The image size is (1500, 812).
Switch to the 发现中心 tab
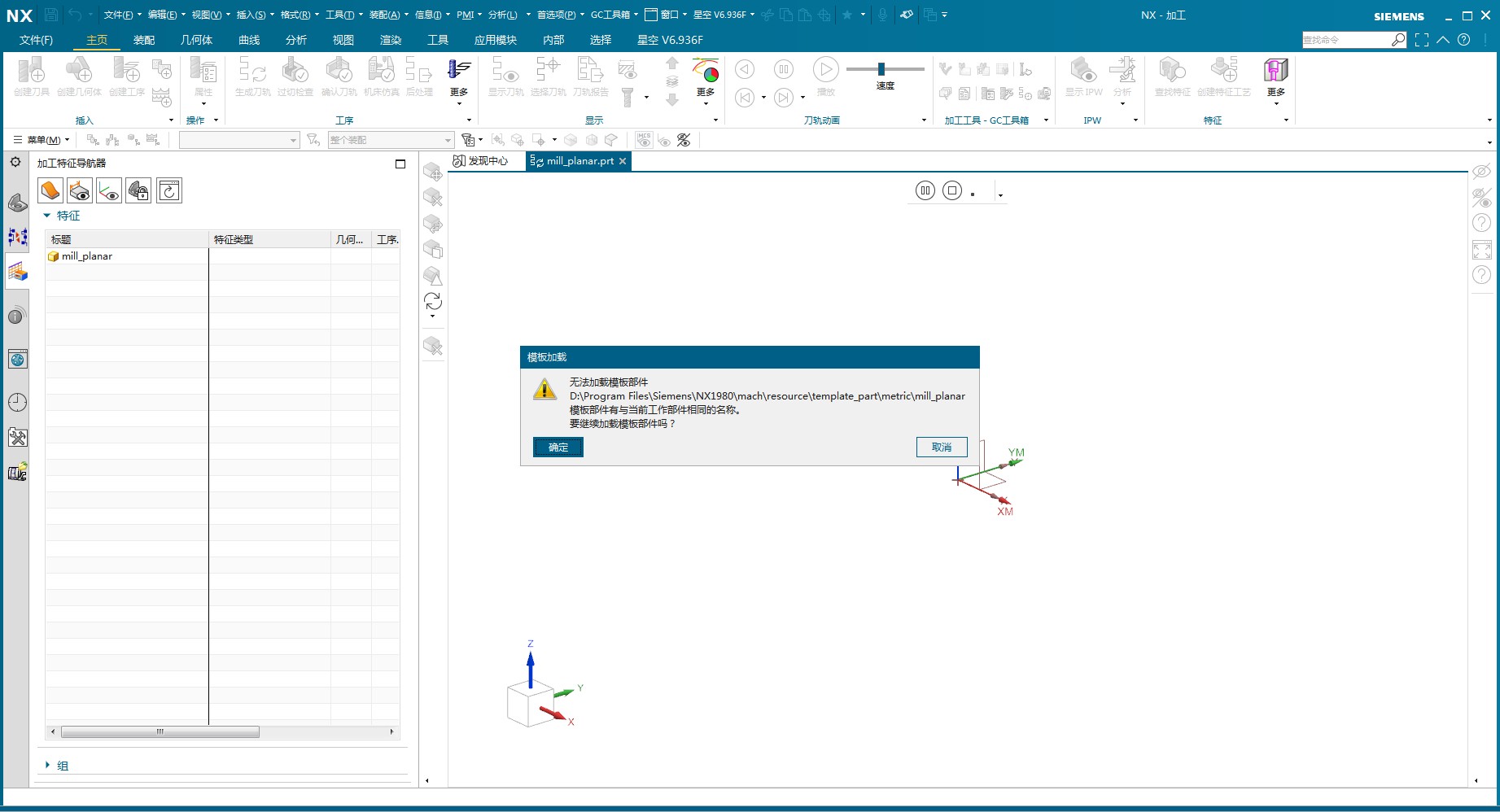point(480,161)
